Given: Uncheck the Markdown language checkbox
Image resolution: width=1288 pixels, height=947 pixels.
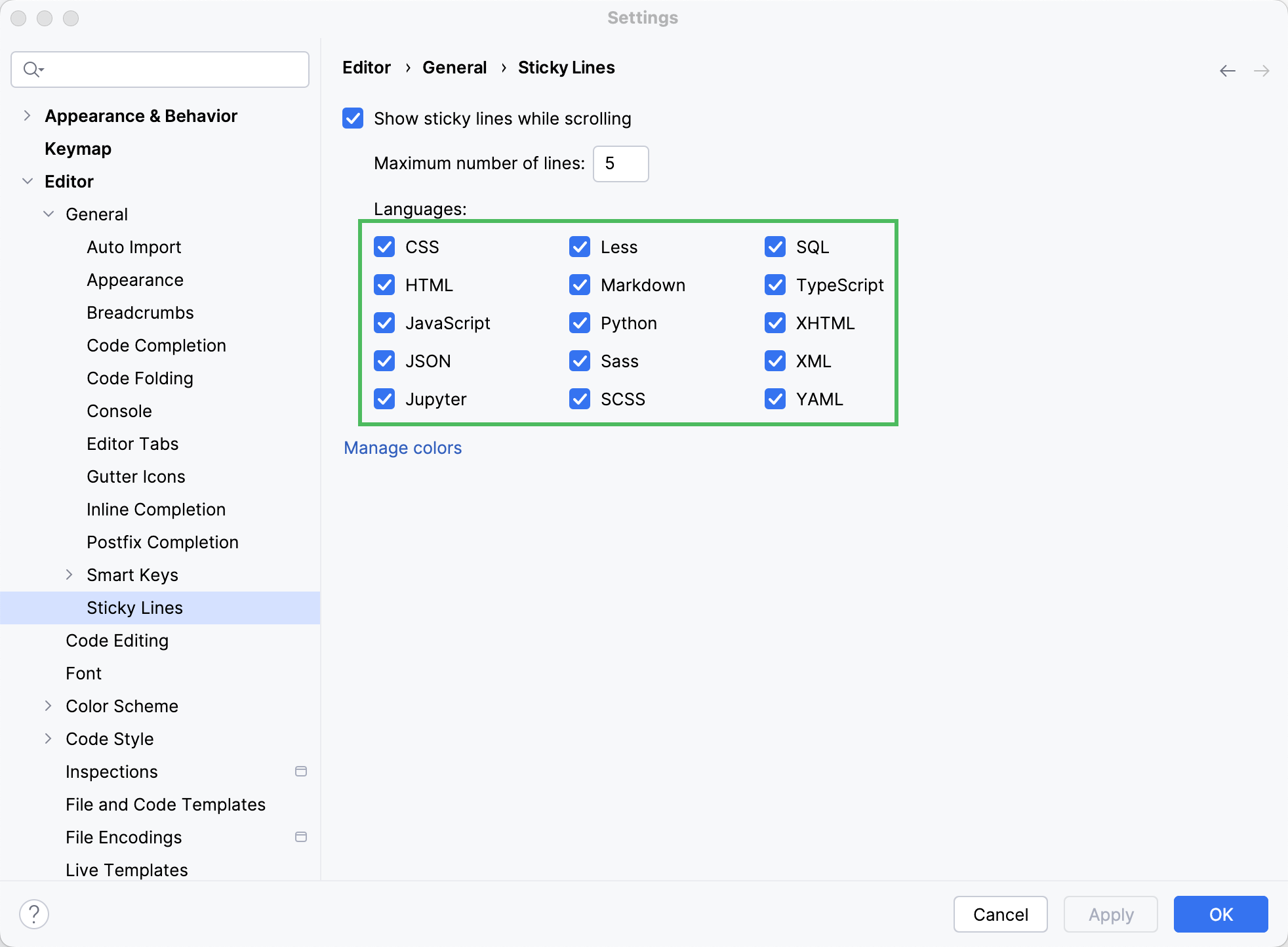Looking at the screenshot, I should (x=580, y=285).
